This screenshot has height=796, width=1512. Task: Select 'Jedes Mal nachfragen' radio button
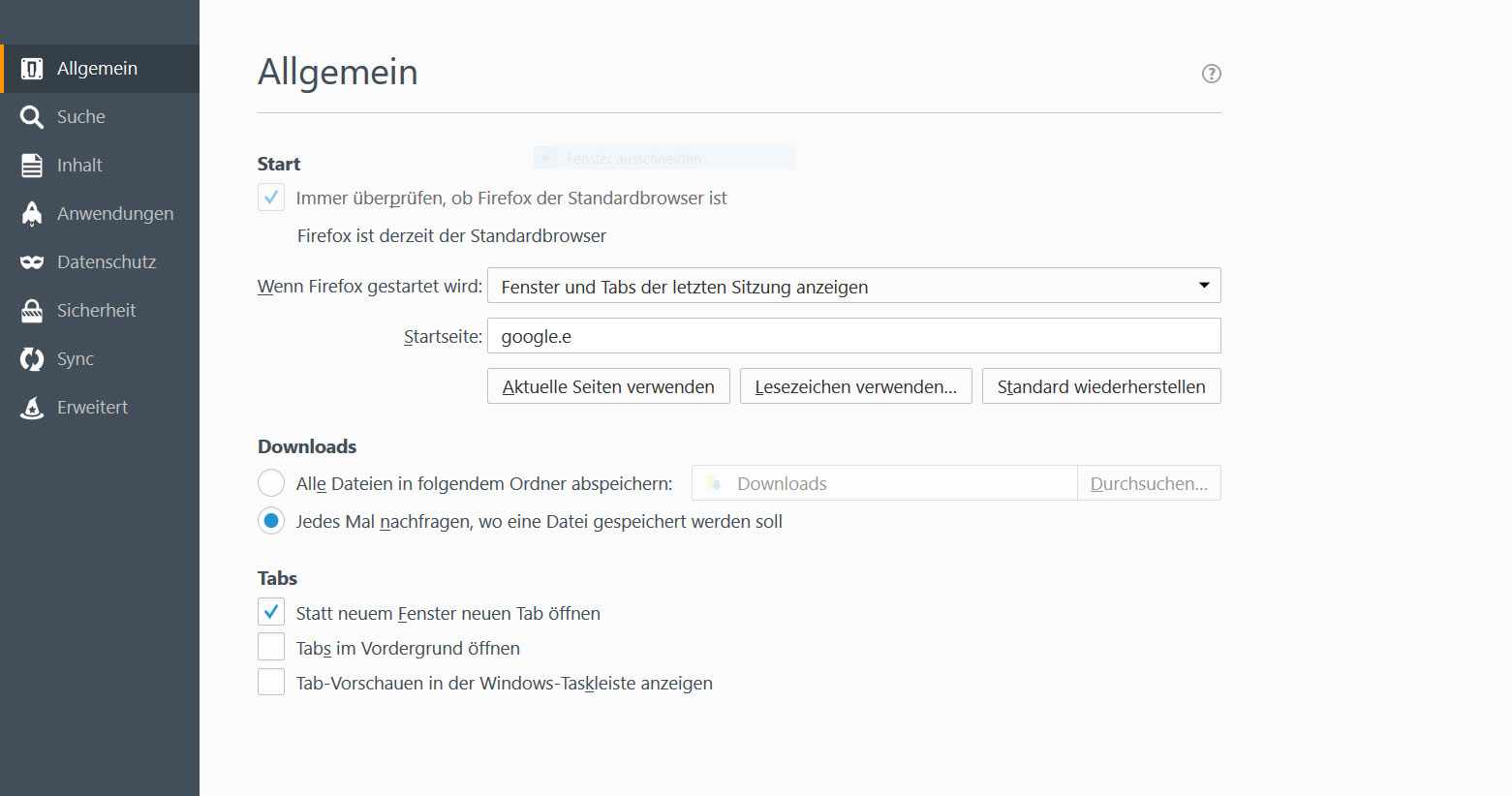coord(271,521)
